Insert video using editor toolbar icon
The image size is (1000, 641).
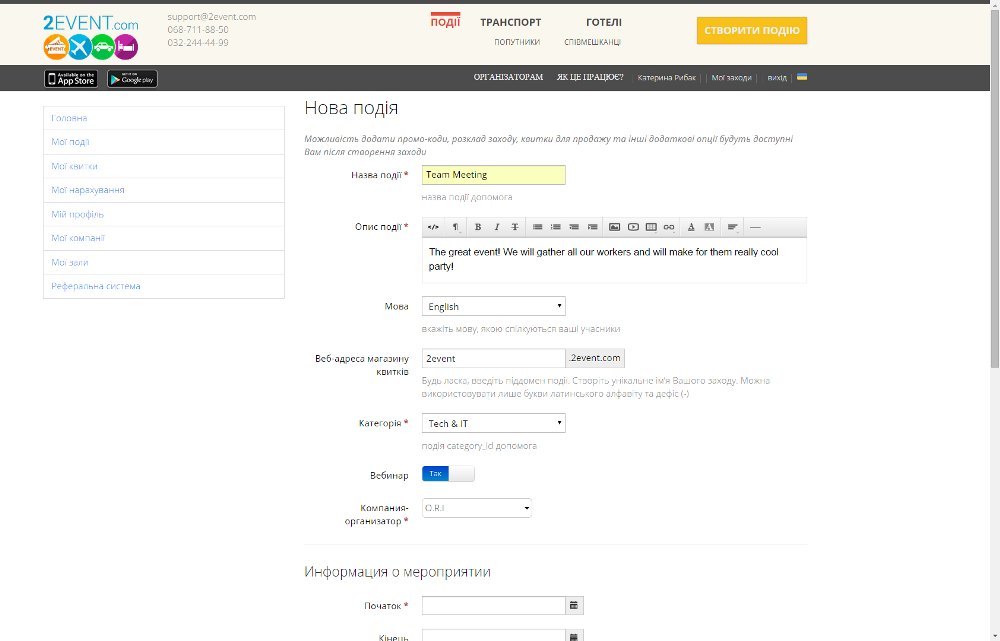[633, 227]
